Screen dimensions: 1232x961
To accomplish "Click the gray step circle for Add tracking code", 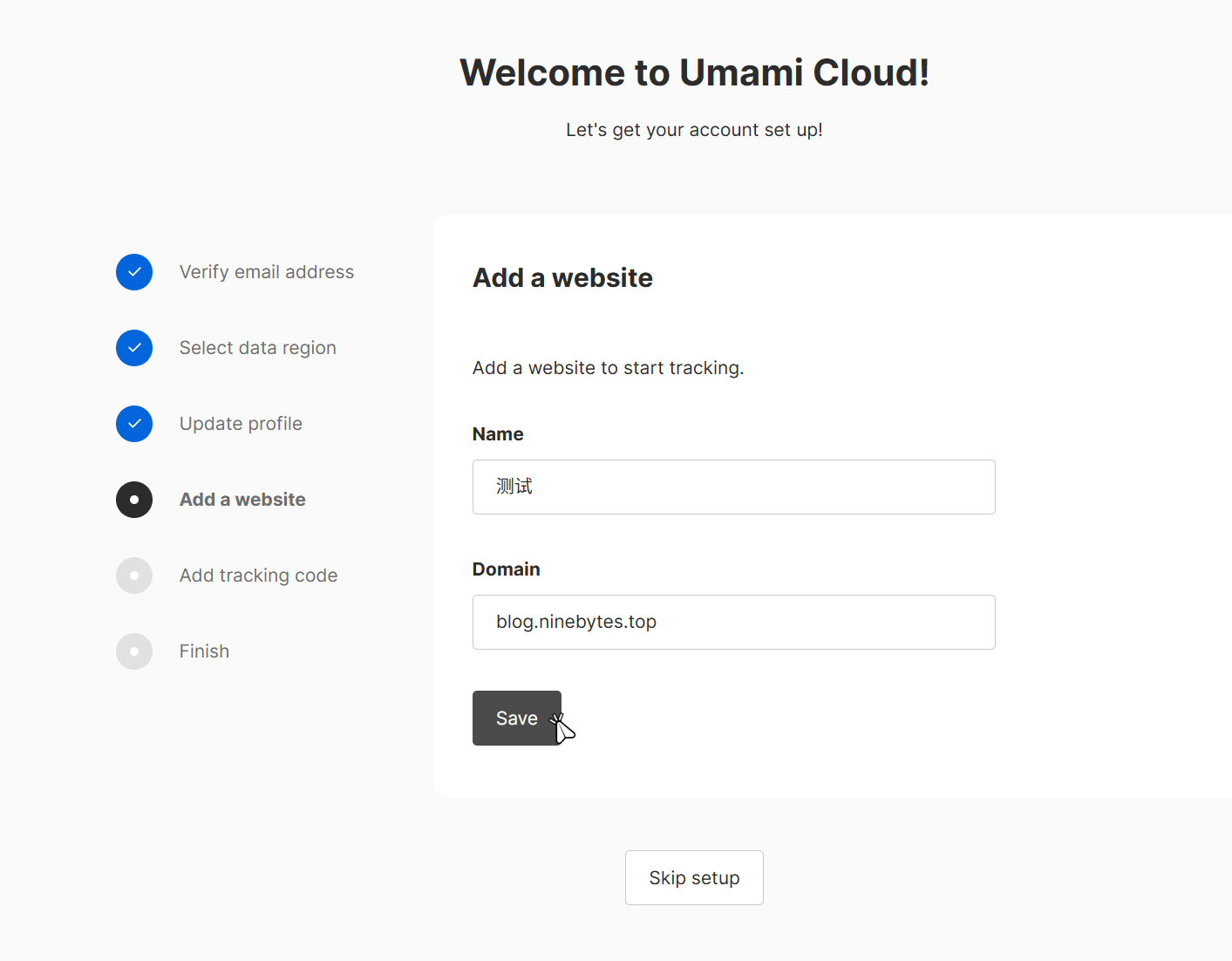I will [x=134, y=576].
